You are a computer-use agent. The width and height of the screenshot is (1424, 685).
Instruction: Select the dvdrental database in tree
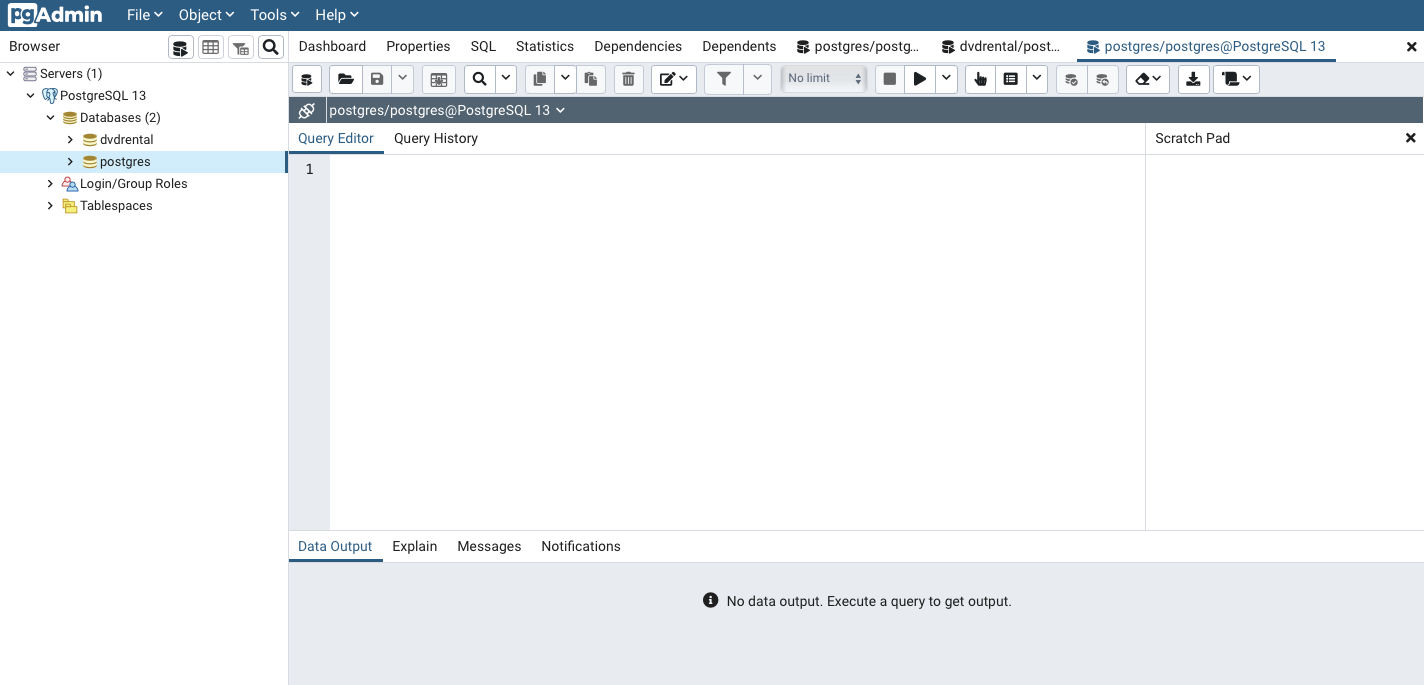pos(126,140)
